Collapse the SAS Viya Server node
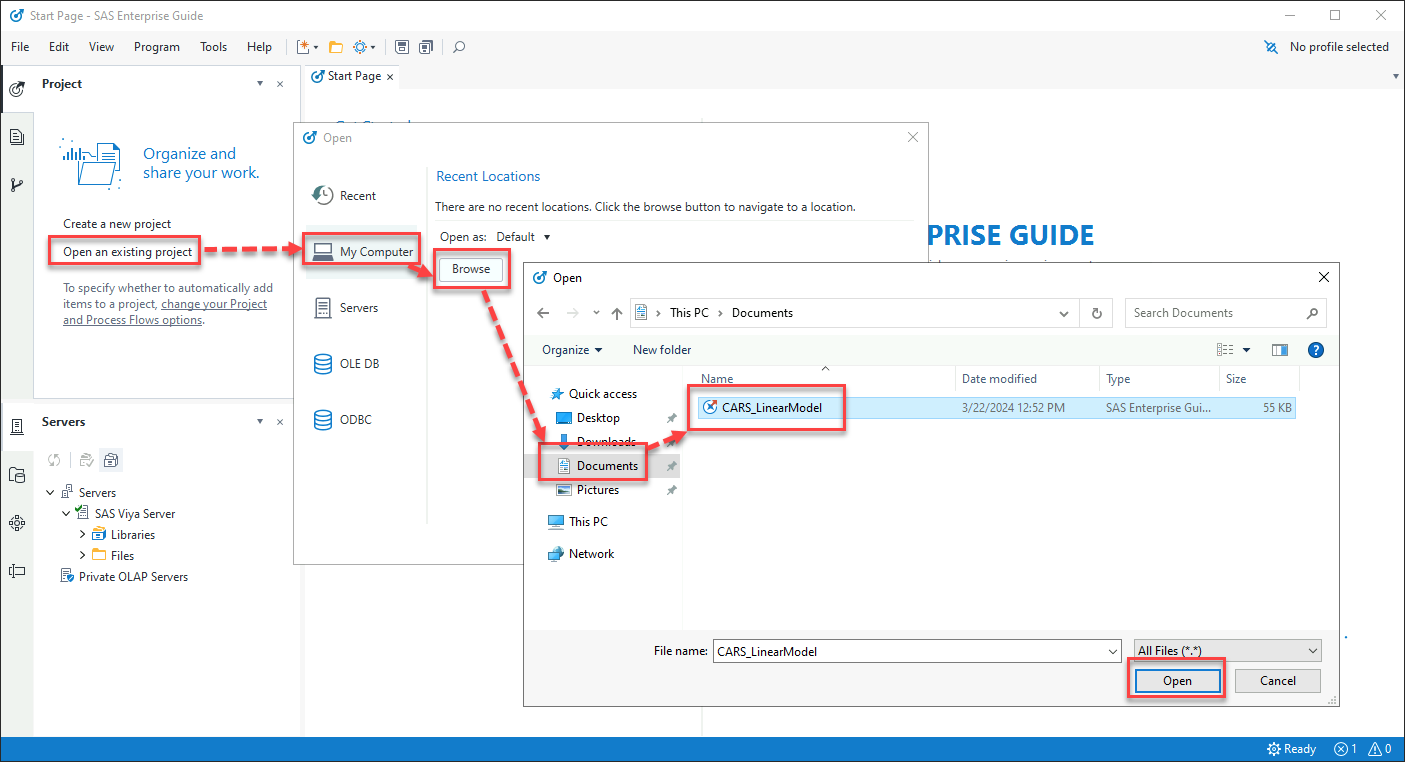 66,514
